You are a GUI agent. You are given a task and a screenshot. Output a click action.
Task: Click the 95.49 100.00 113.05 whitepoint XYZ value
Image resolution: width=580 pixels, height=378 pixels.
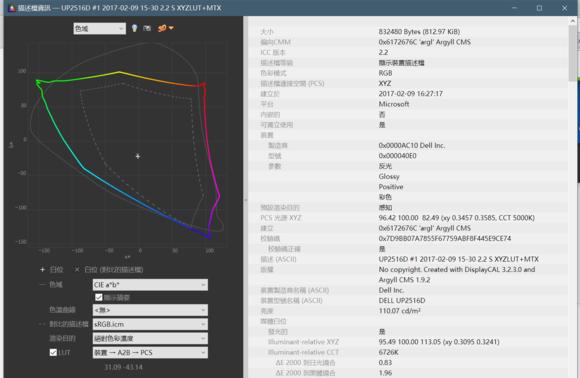(x=439, y=342)
